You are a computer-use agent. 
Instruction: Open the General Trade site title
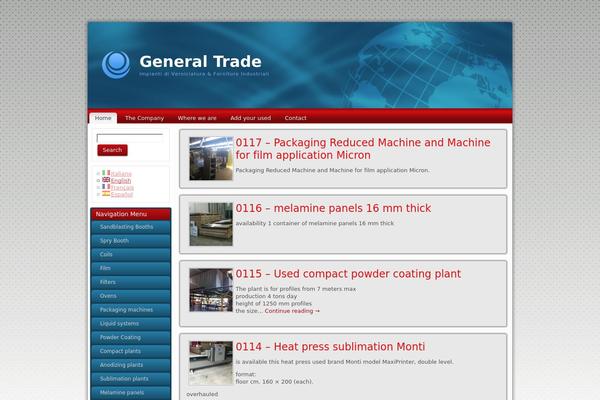pos(201,62)
